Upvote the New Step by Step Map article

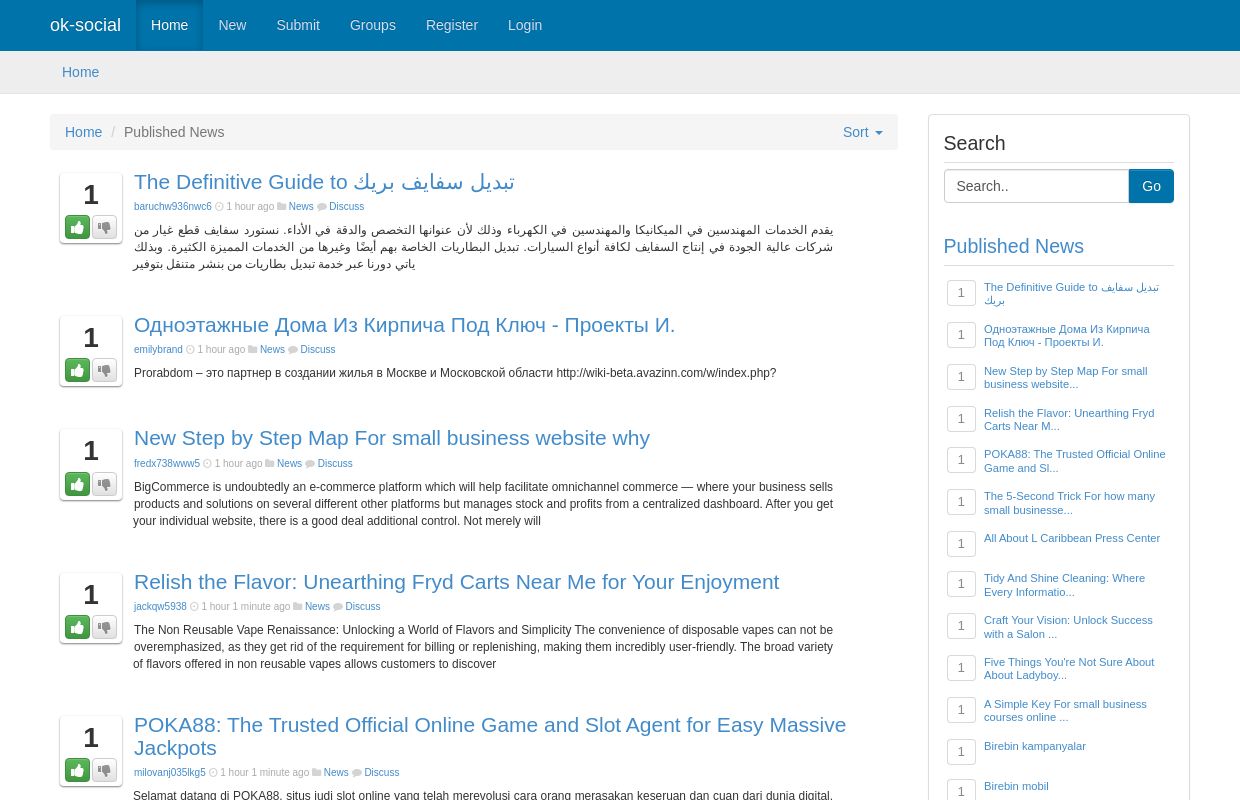[77, 484]
